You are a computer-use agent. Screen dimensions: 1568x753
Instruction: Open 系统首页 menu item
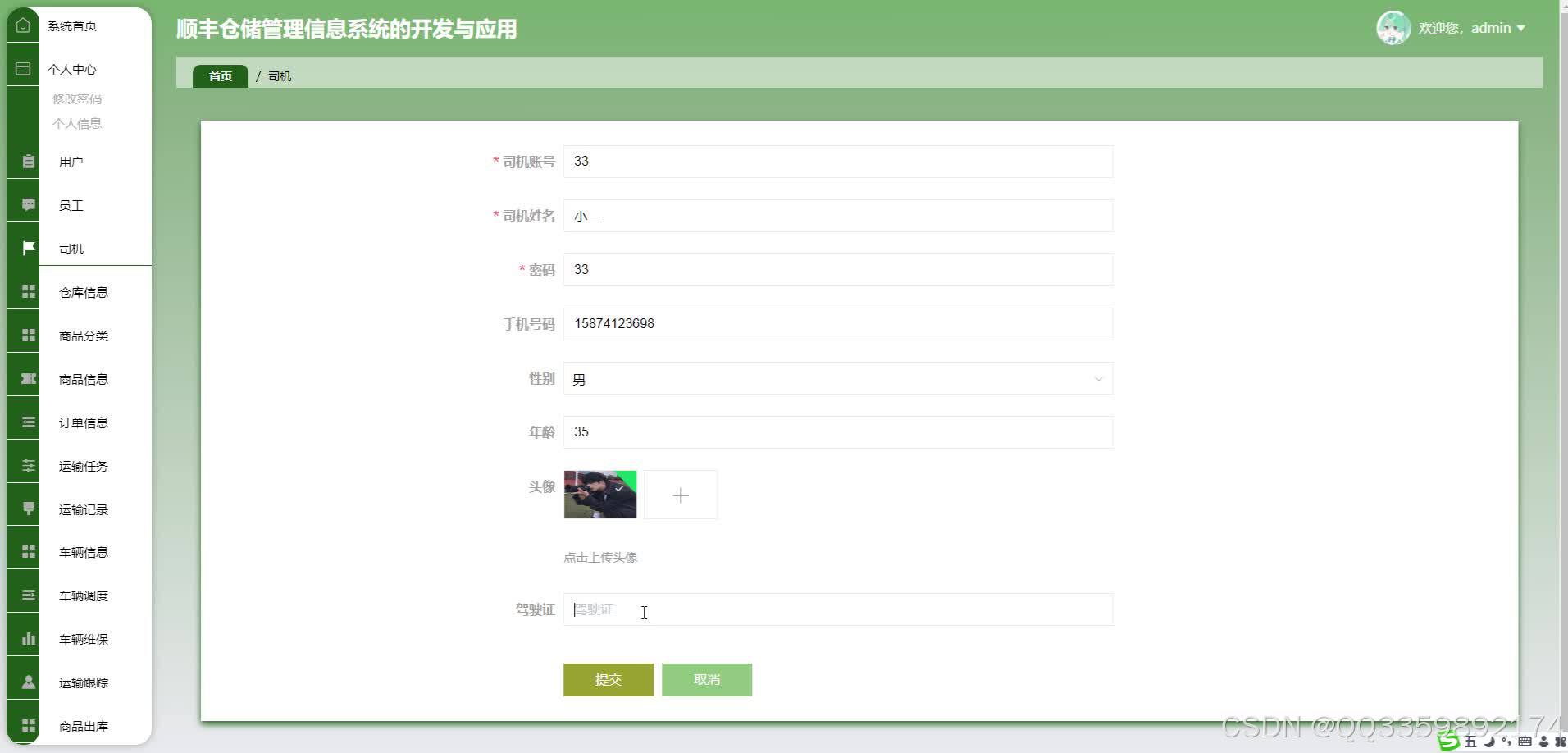point(72,25)
